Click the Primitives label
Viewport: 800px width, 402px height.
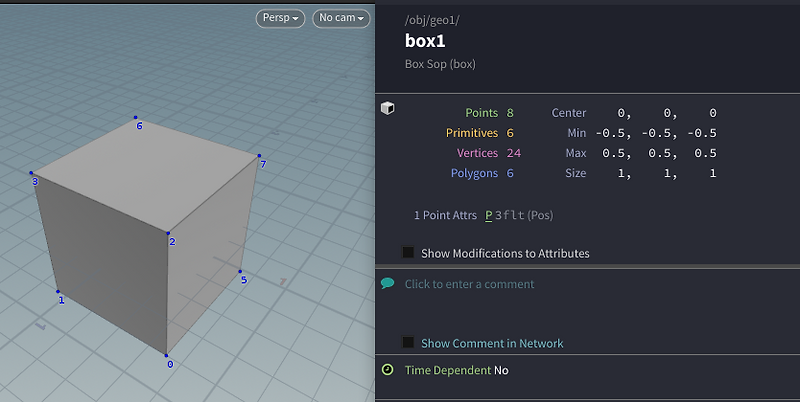[x=472, y=133]
